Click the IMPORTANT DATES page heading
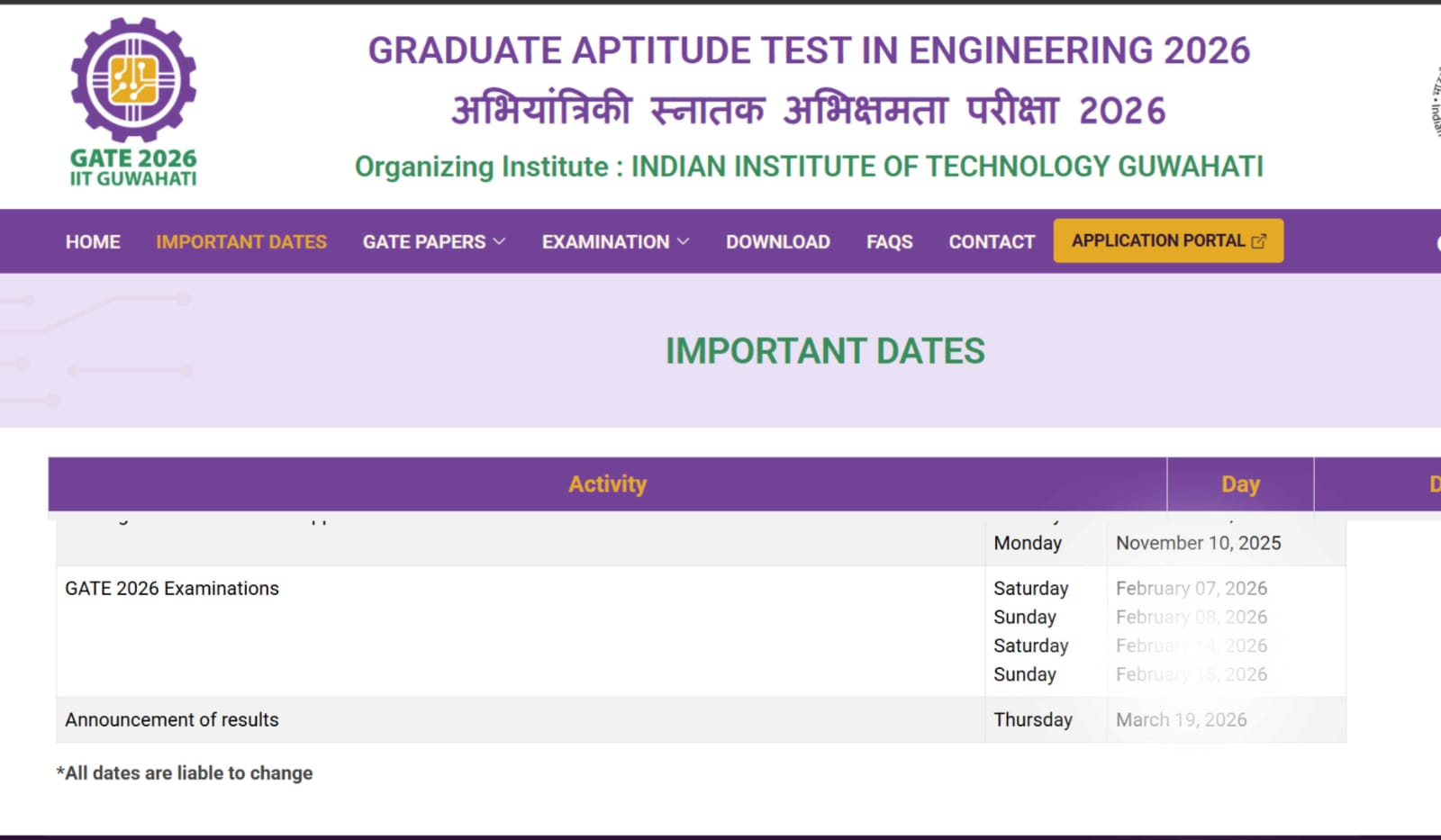 [x=825, y=351]
